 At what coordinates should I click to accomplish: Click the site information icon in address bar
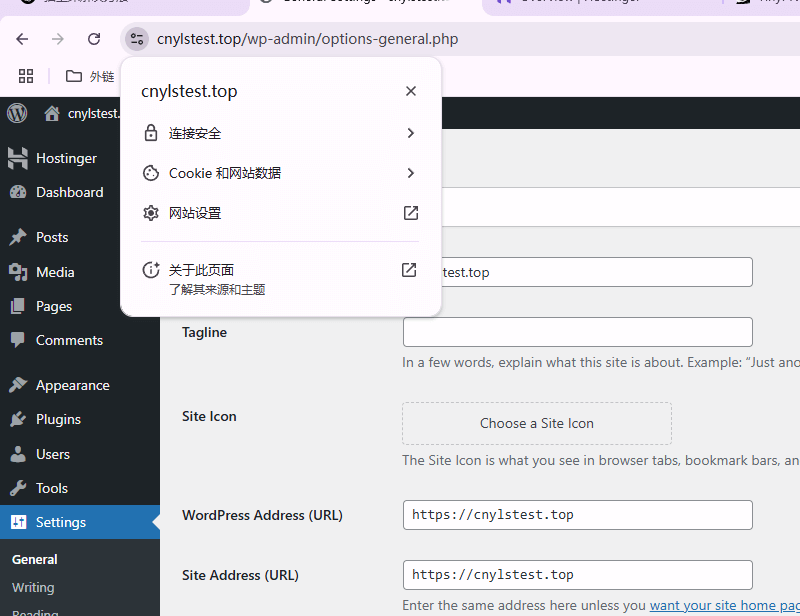point(136,39)
